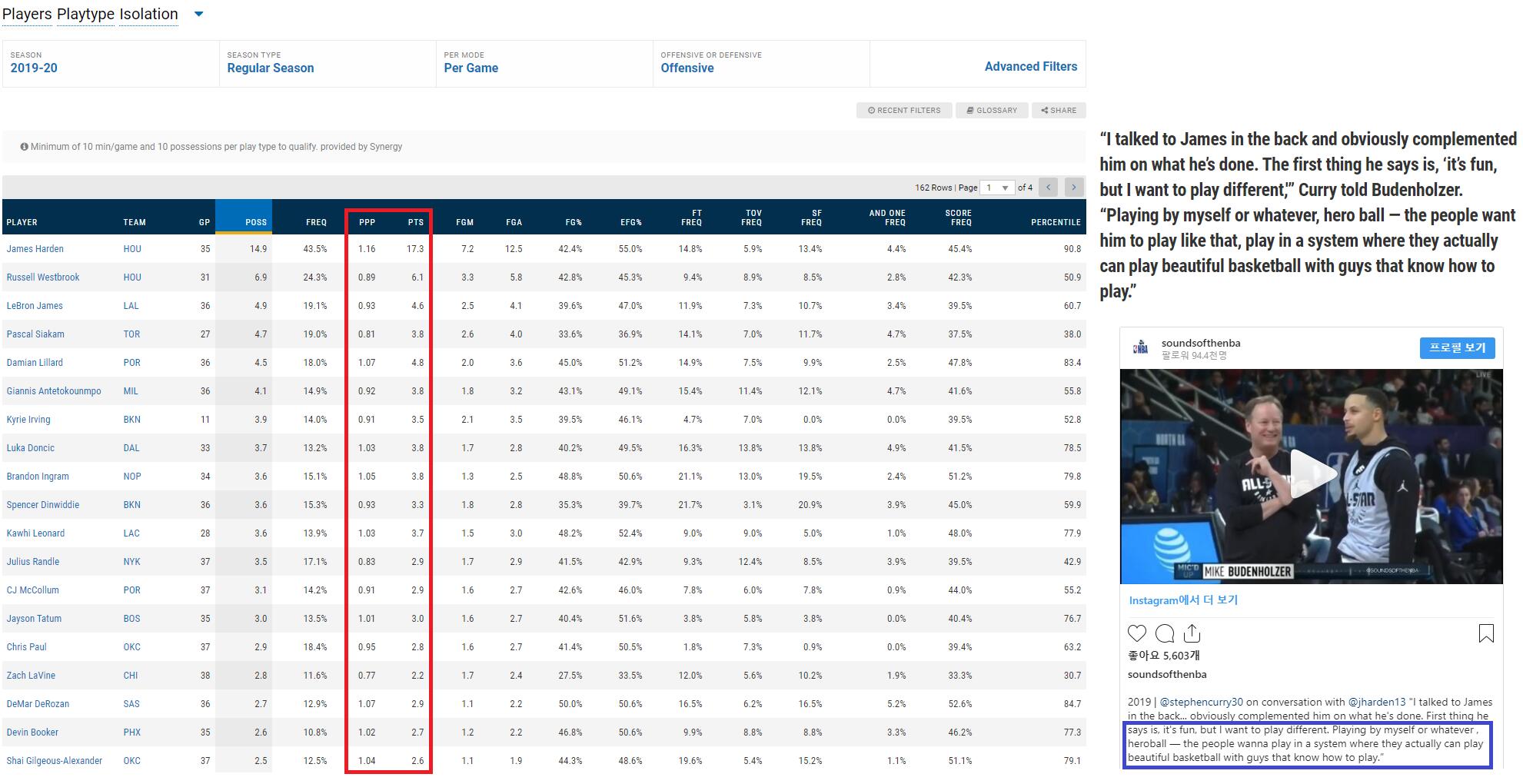
Task: Open DAL team link
Action: tap(131, 448)
